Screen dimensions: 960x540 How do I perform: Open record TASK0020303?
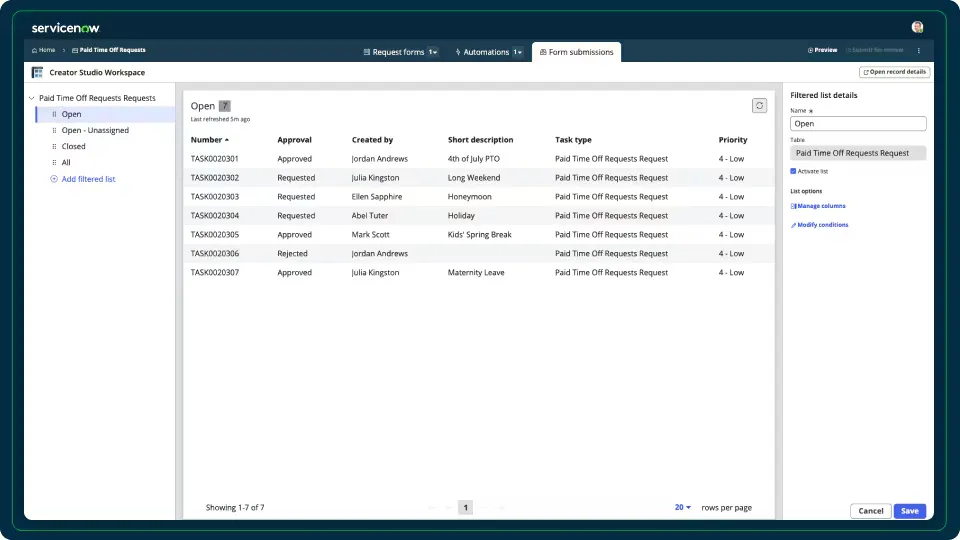(x=214, y=197)
